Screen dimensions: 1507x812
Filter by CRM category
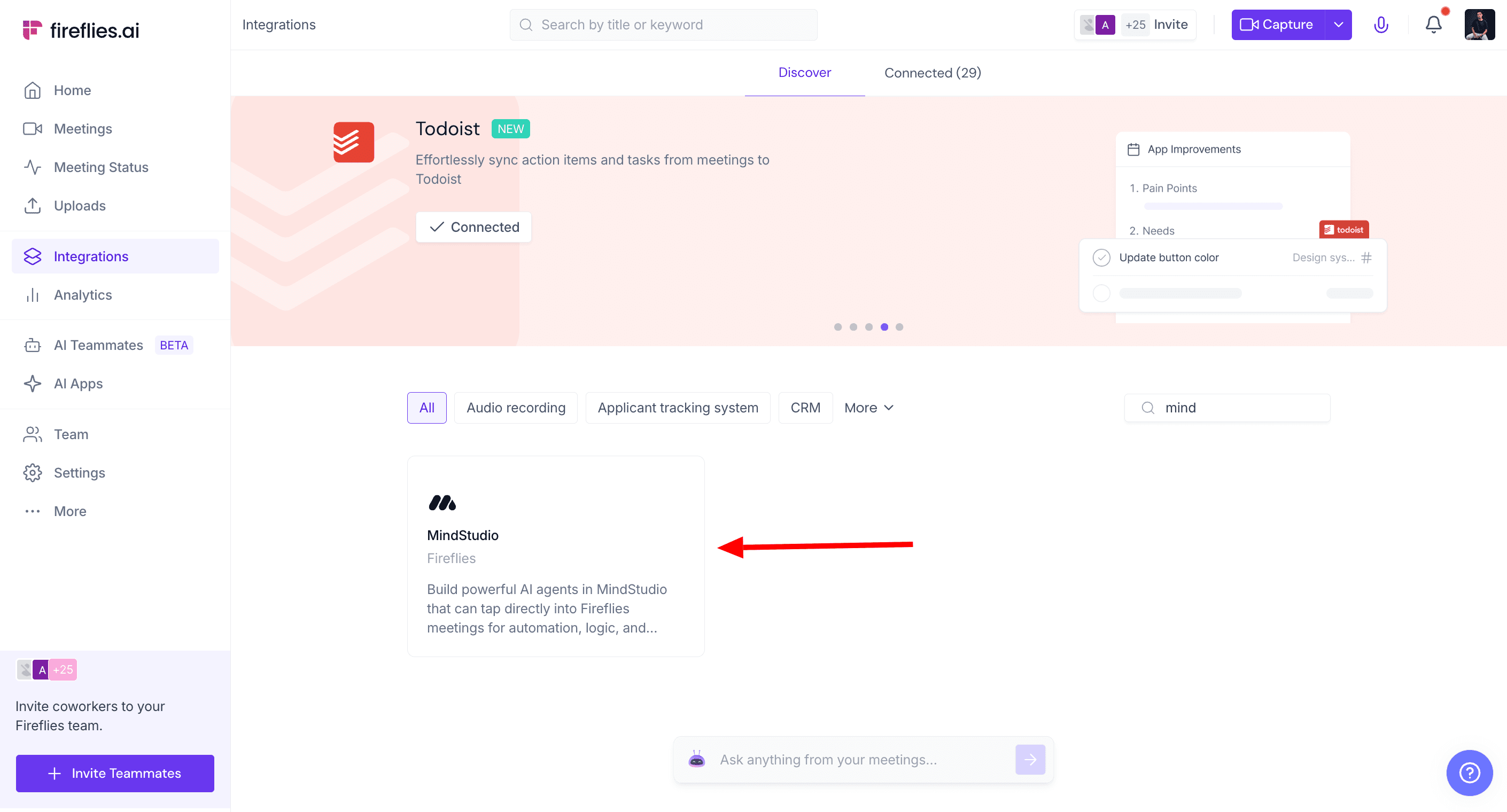tap(805, 408)
